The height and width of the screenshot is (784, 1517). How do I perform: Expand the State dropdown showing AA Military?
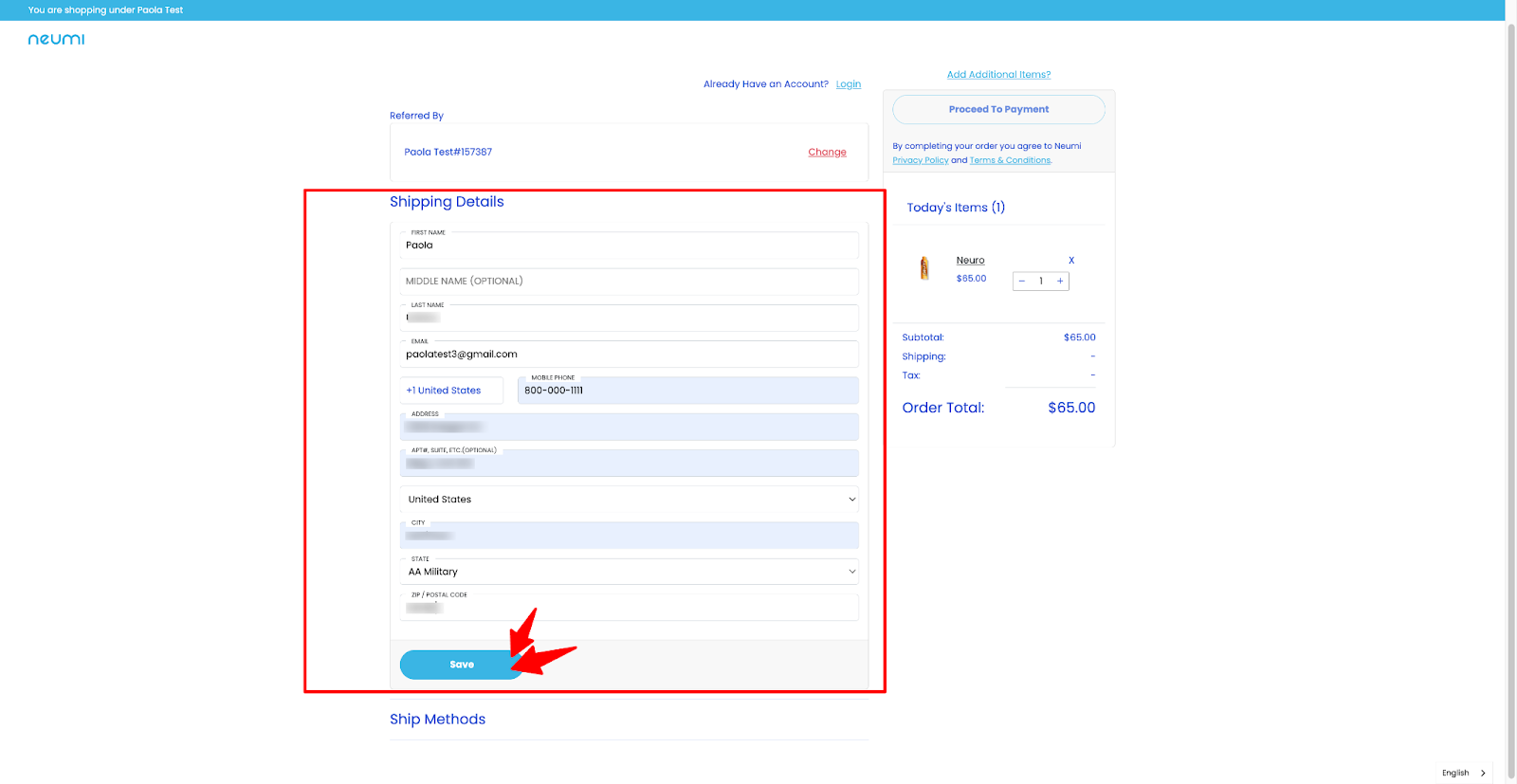(630, 572)
